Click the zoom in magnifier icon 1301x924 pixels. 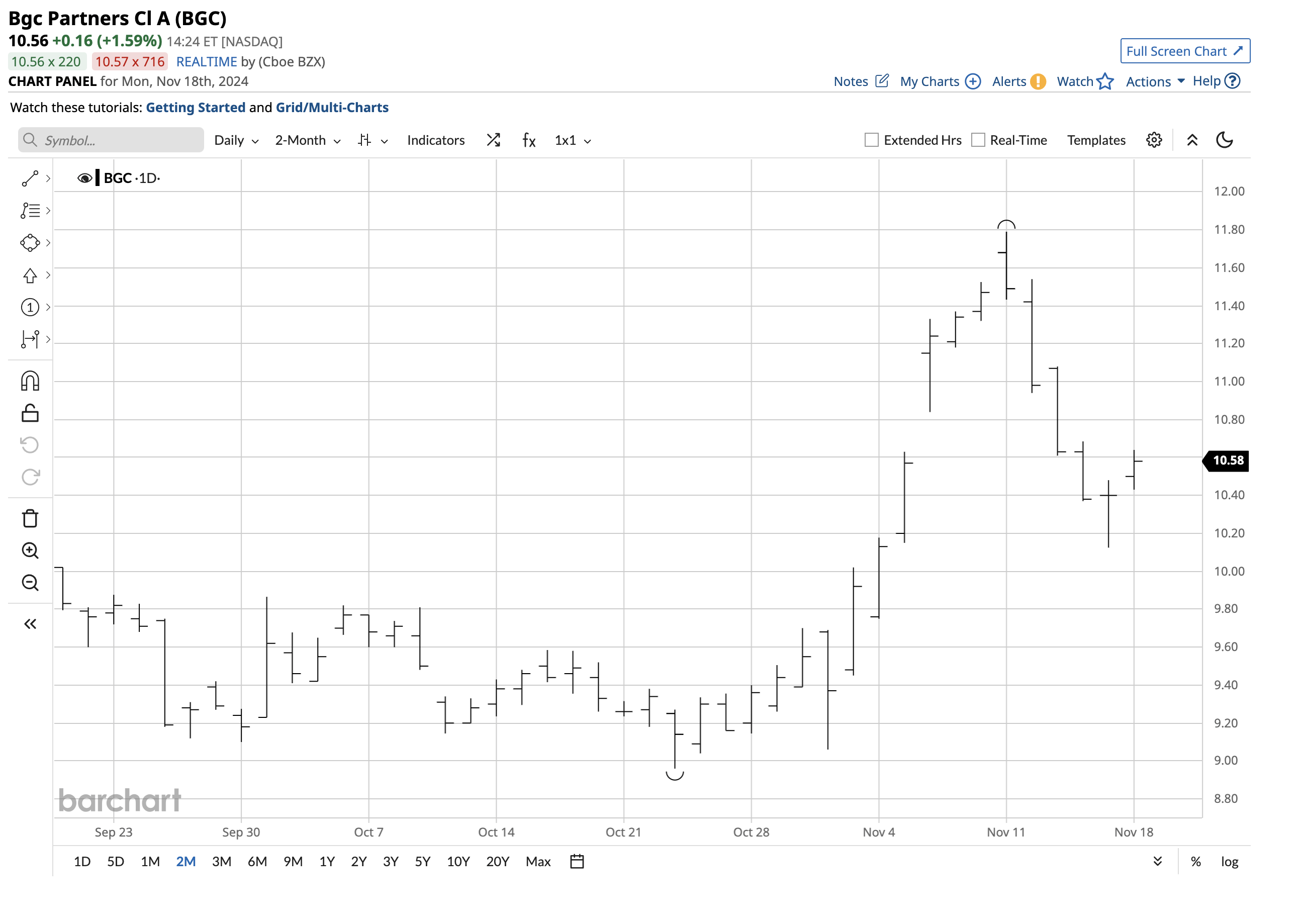click(30, 550)
